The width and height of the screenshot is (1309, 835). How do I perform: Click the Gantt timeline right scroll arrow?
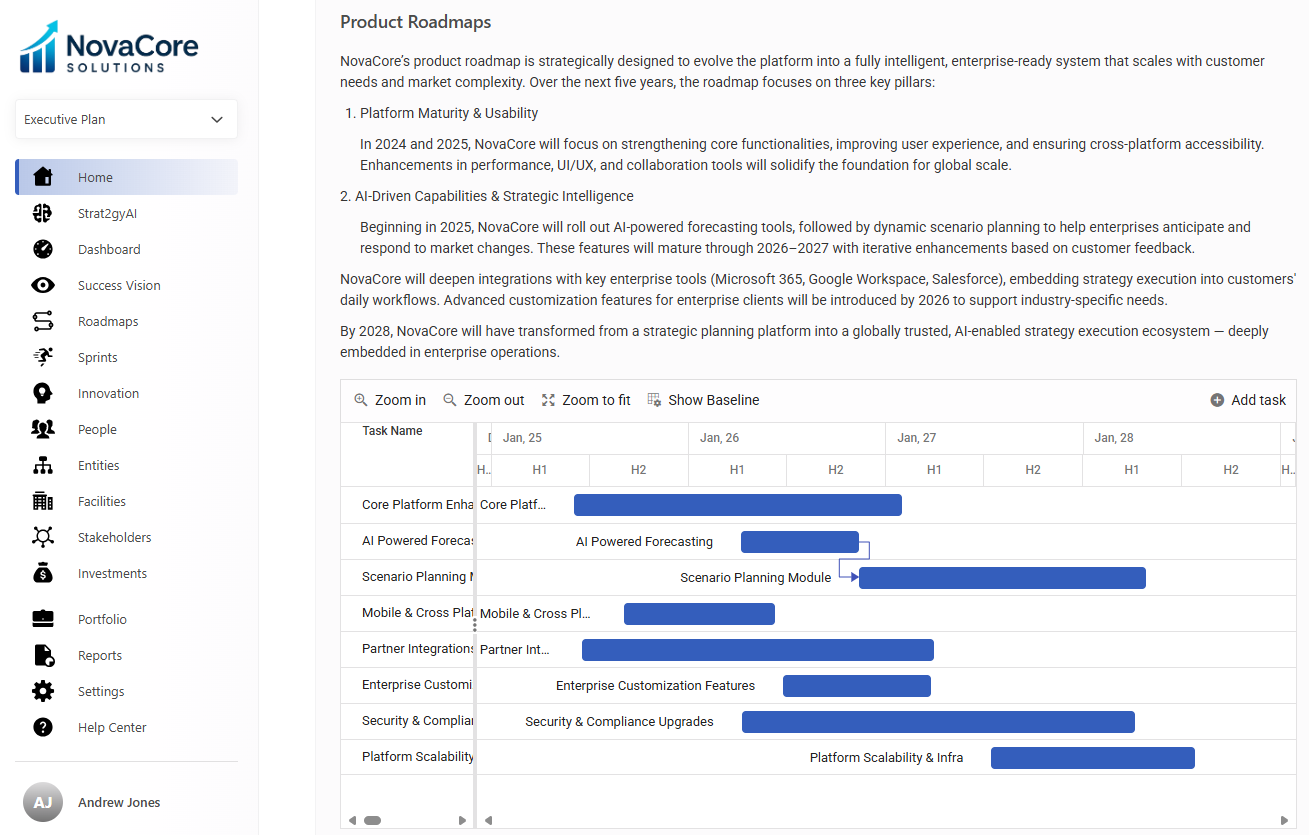1283,820
